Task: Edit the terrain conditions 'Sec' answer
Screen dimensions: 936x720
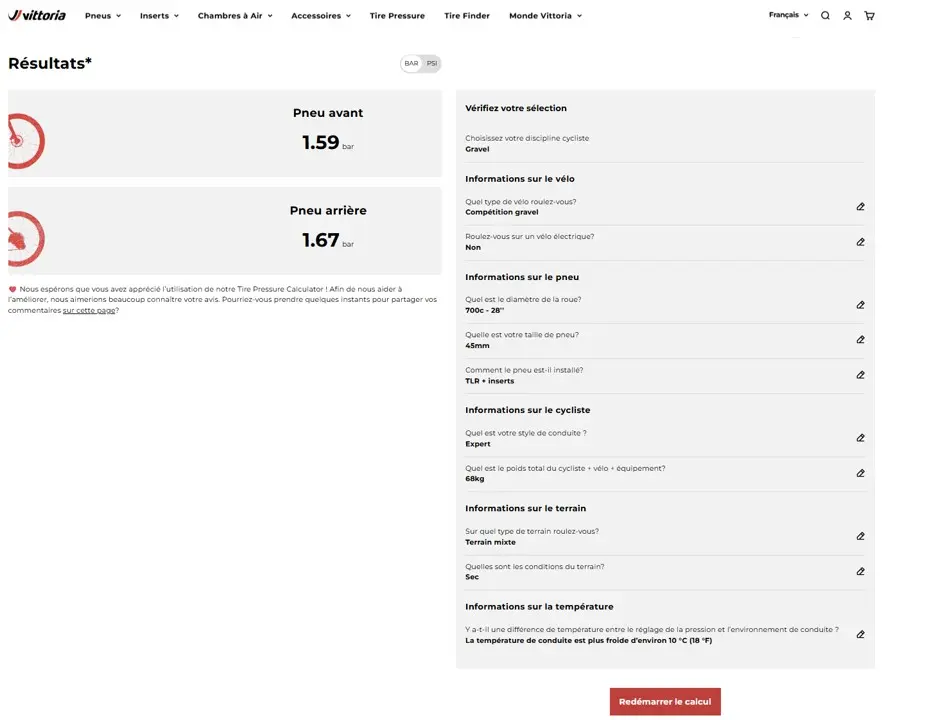Action: point(860,571)
